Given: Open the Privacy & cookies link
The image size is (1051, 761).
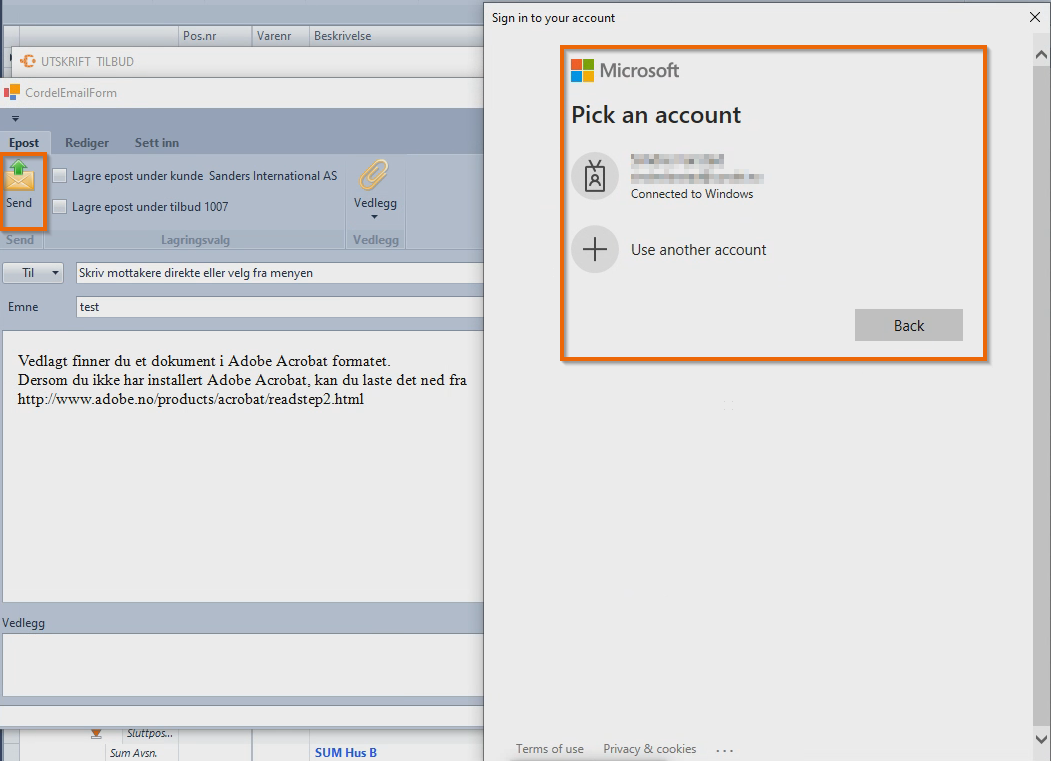Looking at the screenshot, I should pyautogui.click(x=650, y=749).
